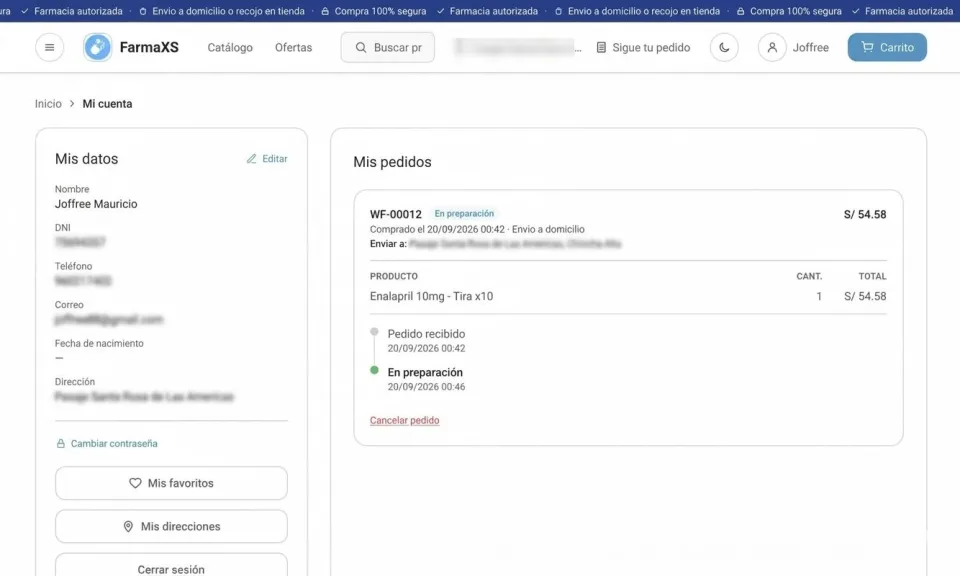
Task: Click the breadcrumb chevron separator after Inicio
Action: [72, 103]
